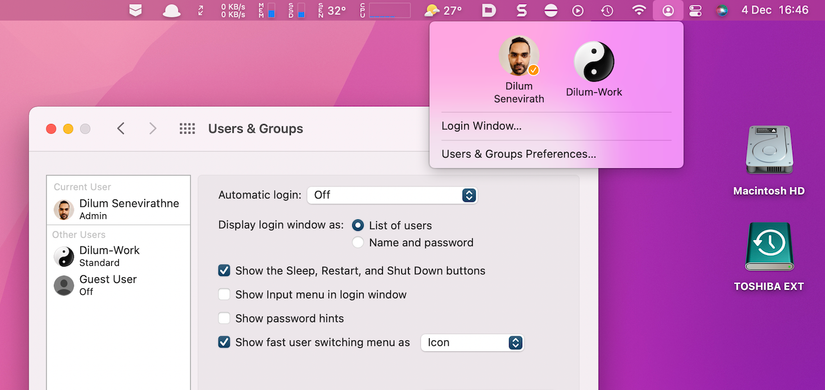Image resolution: width=825 pixels, height=390 pixels.
Task: Select Guest User in the sidebar
Action: [x=118, y=285]
